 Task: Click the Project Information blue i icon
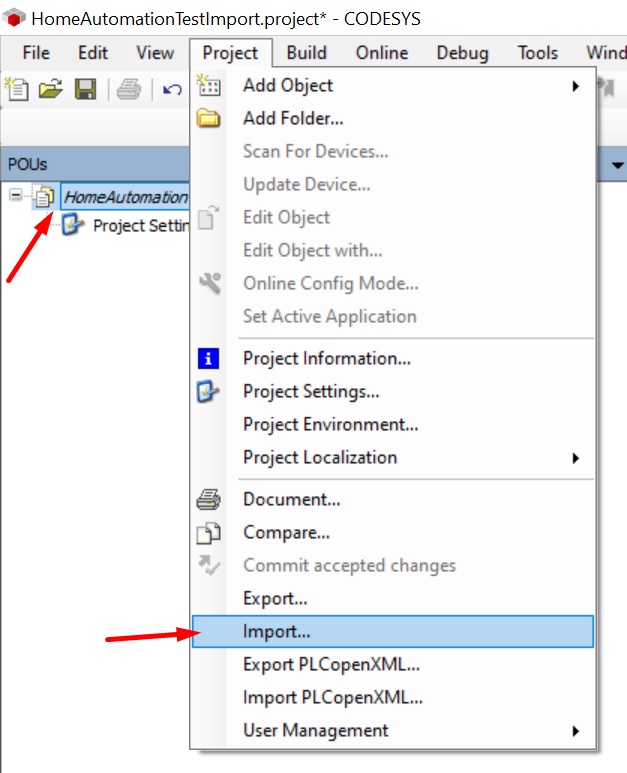pyautogui.click(x=209, y=358)
